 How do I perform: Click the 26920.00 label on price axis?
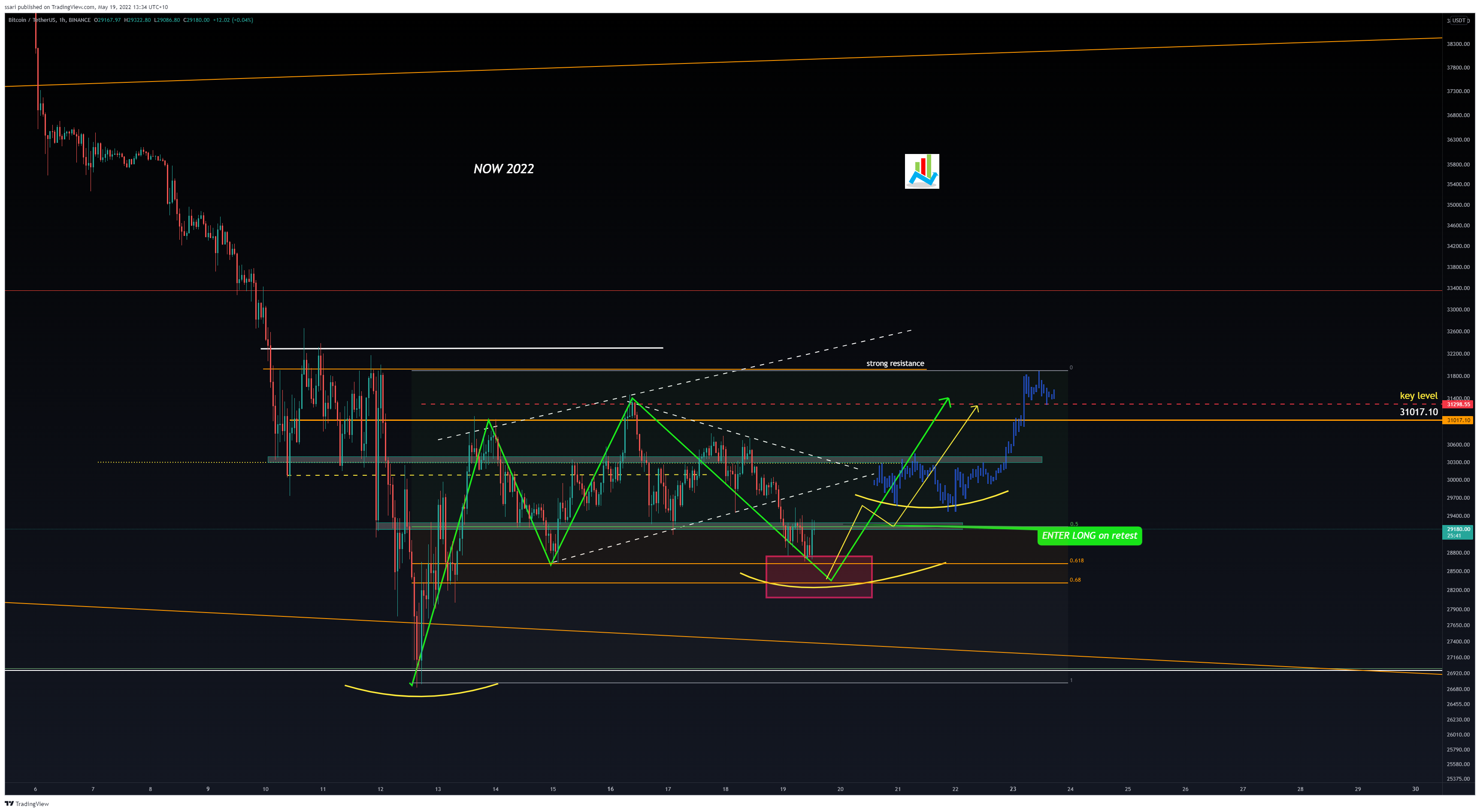coord(1458,673)
